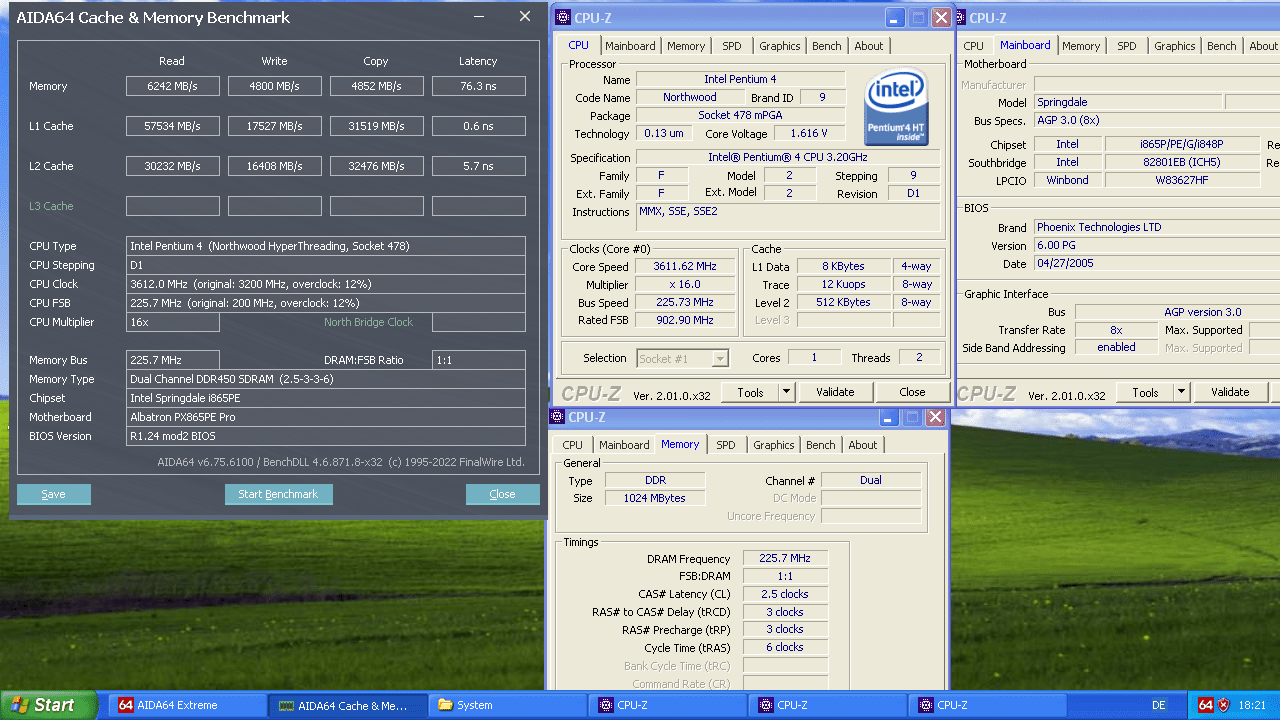Switch to AIDA64 Cache & Memory taskbar button
This screenshot has height=720, width=1280.
click(x=347, y=705)
